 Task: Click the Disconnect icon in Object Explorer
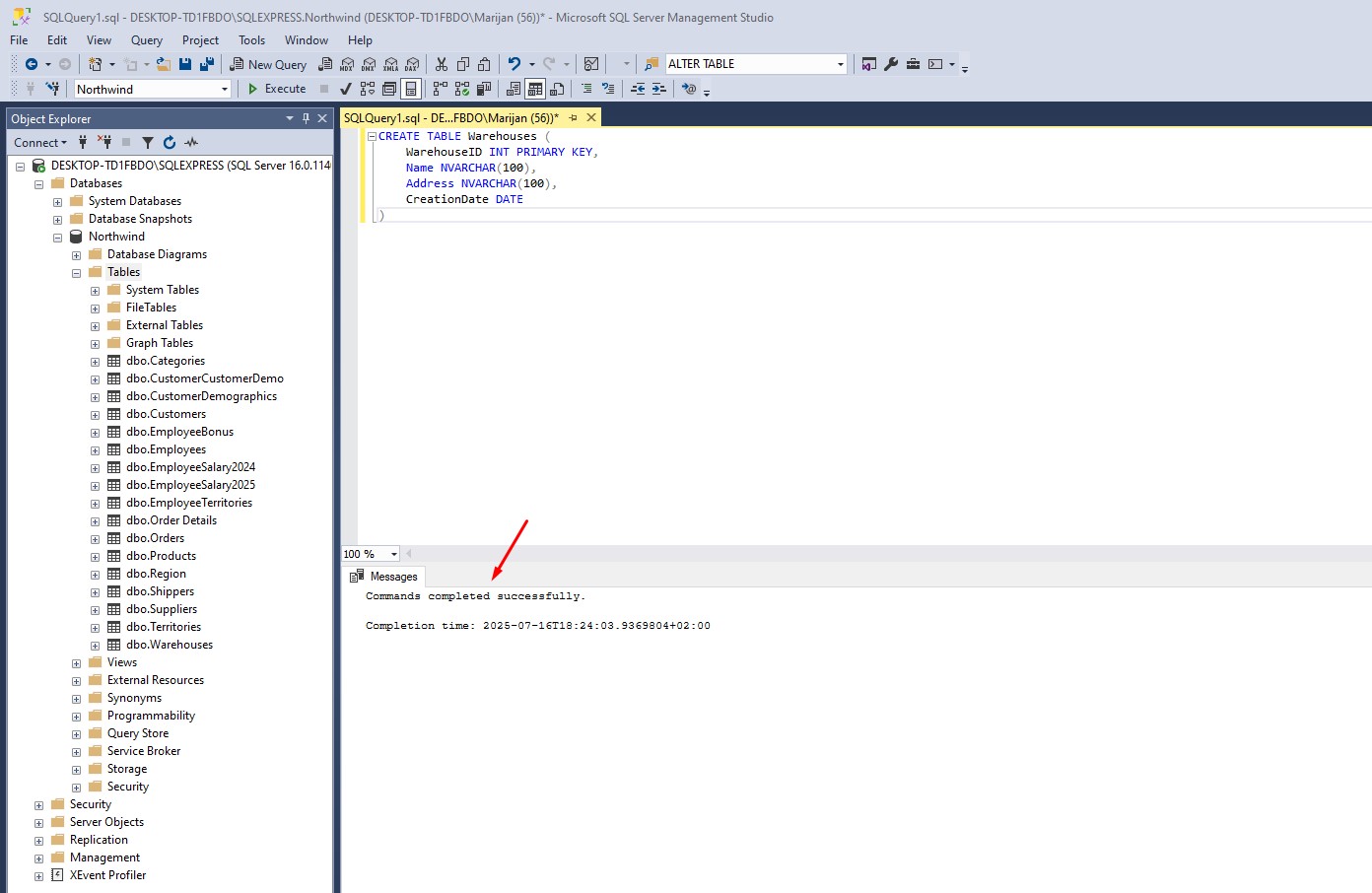[x=104, y=143]
